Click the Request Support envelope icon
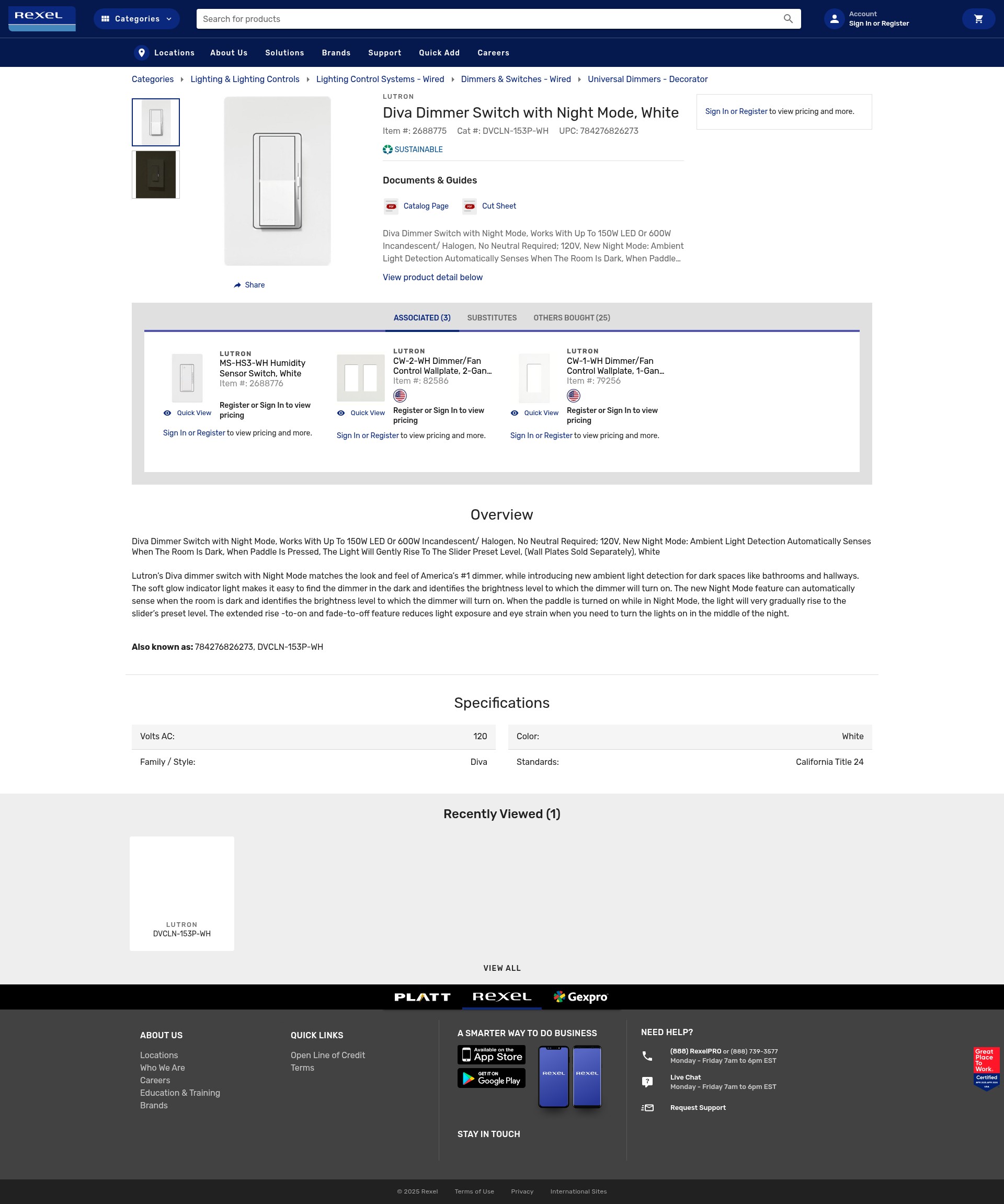Image resolution: width=1004 pixels, height=1204 pixels. (x=647, y=1108)
